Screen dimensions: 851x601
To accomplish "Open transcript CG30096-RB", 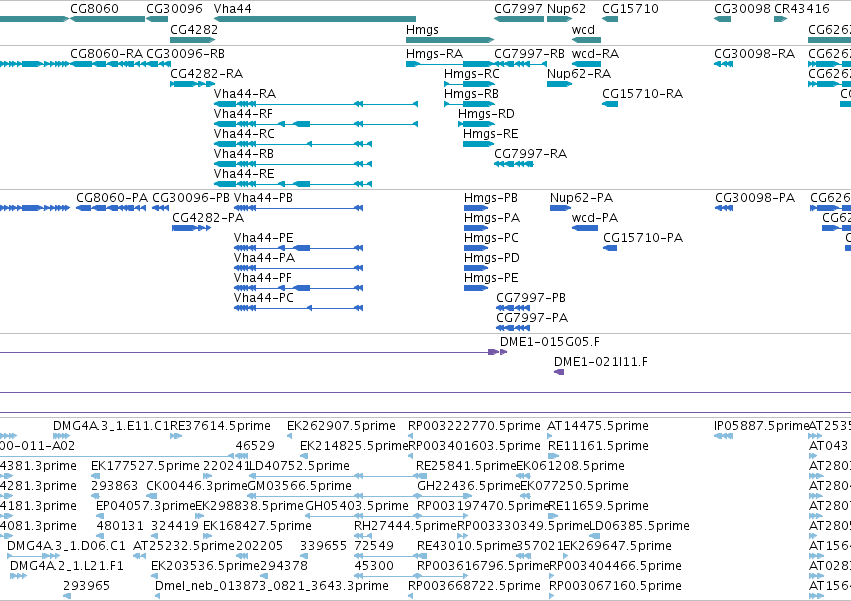I will (x=186, y=54).
